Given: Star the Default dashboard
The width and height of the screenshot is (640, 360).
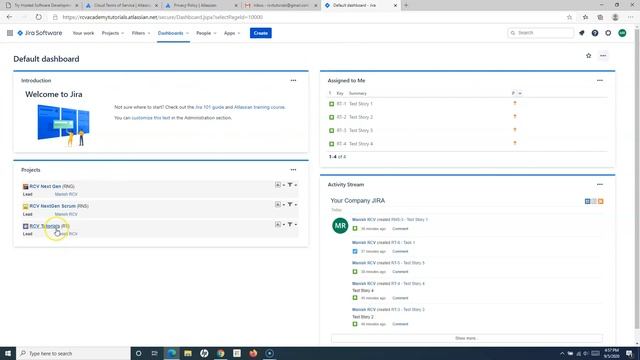Looking at the screenshot, I should pos(589,56).
